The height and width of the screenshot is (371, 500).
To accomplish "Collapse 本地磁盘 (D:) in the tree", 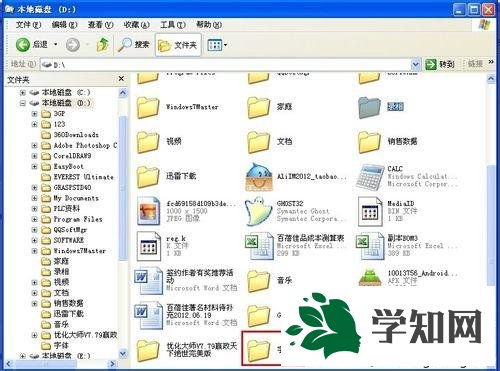I will click(x=23, y=103).
